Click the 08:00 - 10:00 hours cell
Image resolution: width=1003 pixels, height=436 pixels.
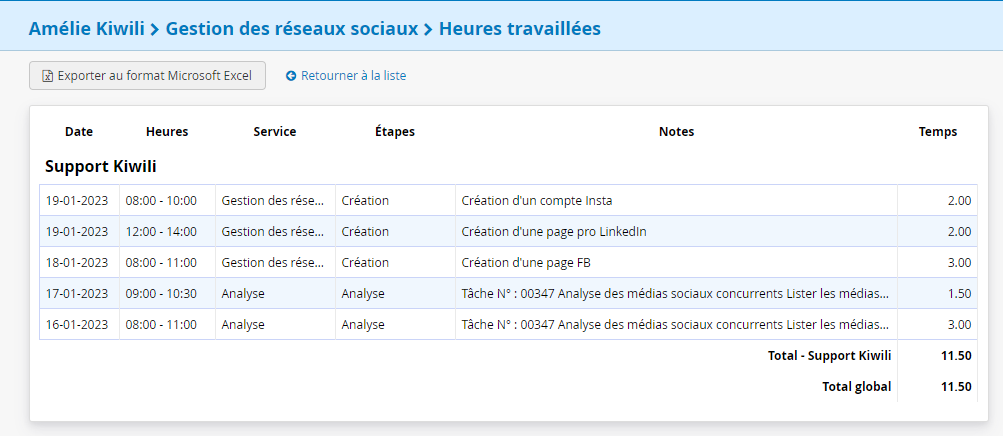(x=161, y=201)
